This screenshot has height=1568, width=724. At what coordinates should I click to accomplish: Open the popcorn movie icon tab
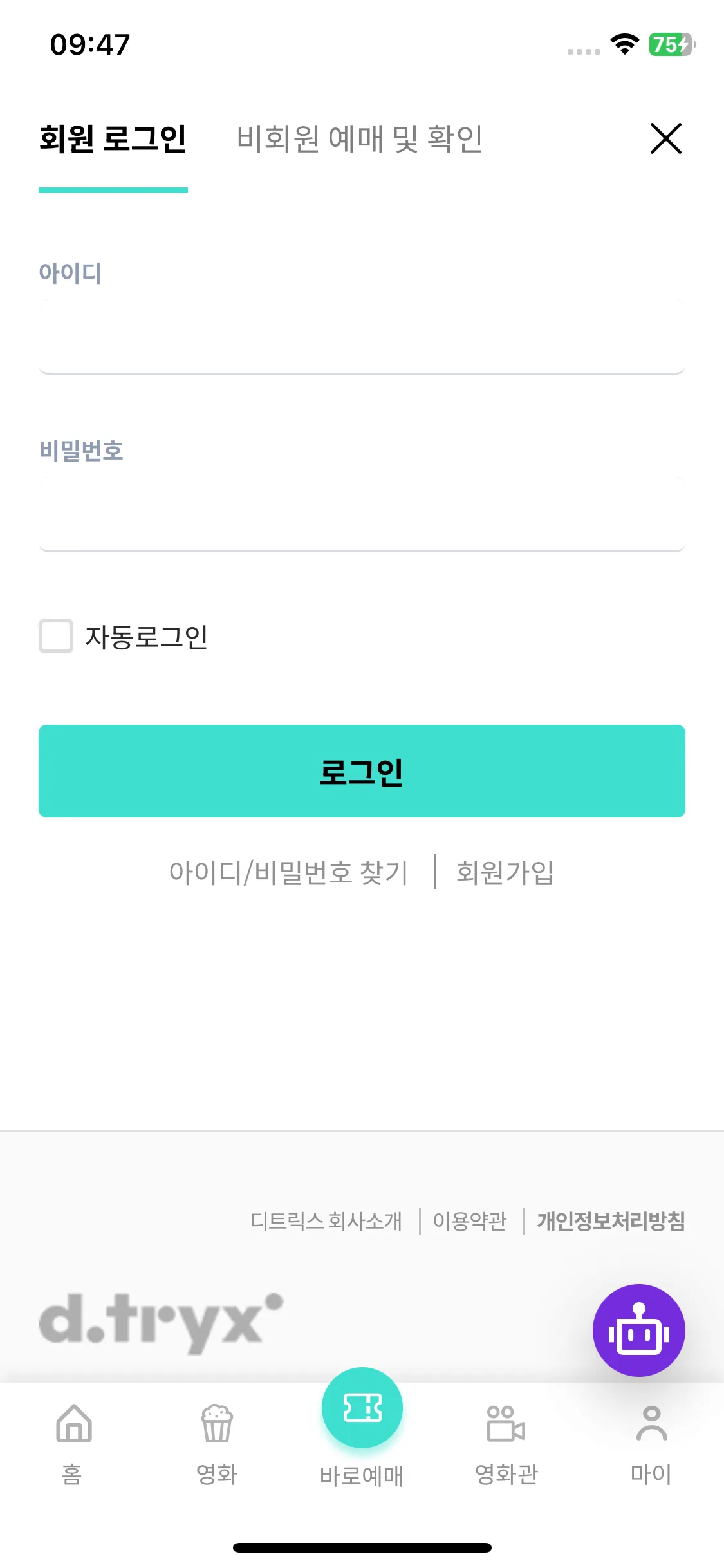(x=217, y=1424)
